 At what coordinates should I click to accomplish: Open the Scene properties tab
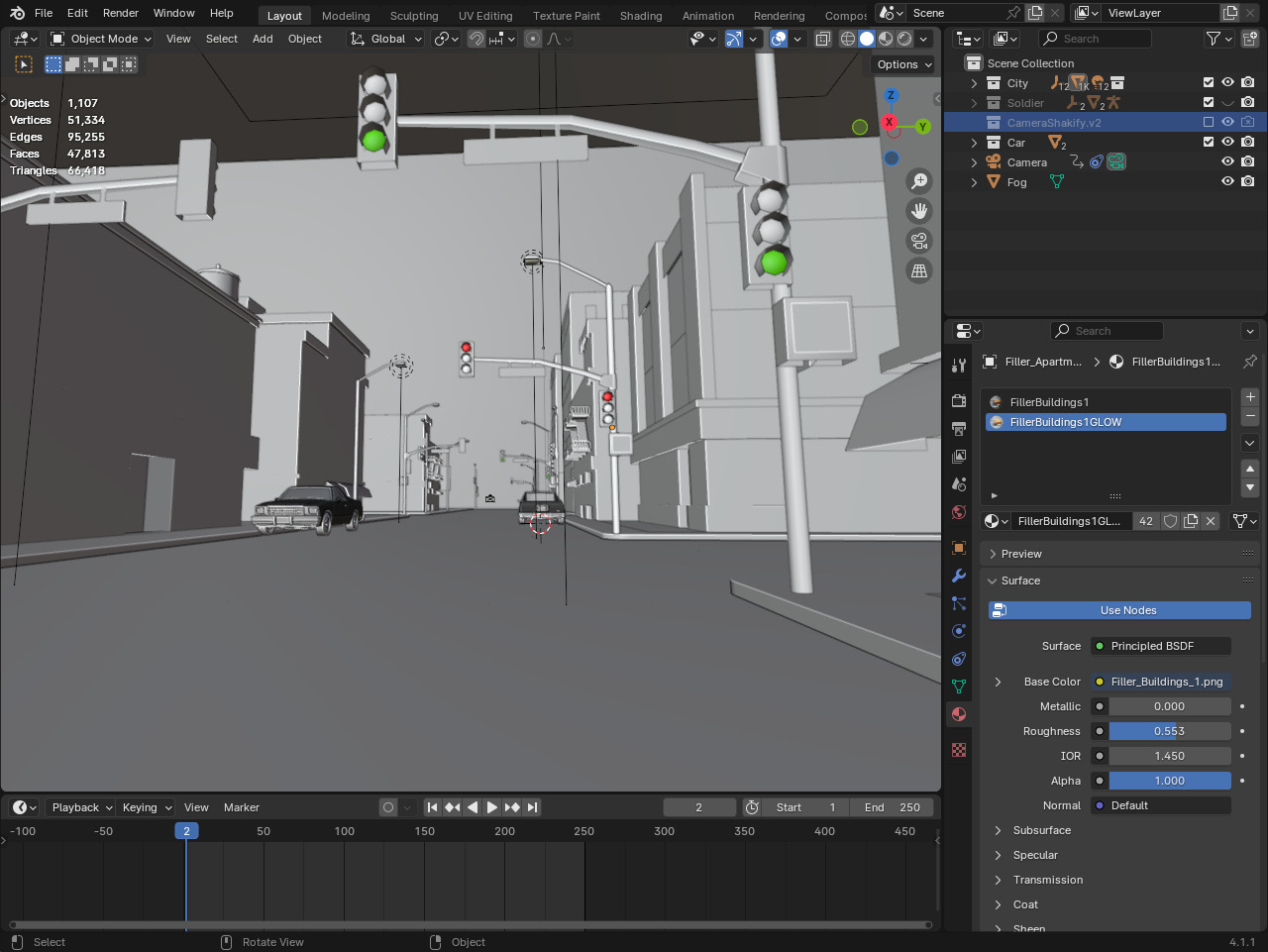tap(959, 484)
